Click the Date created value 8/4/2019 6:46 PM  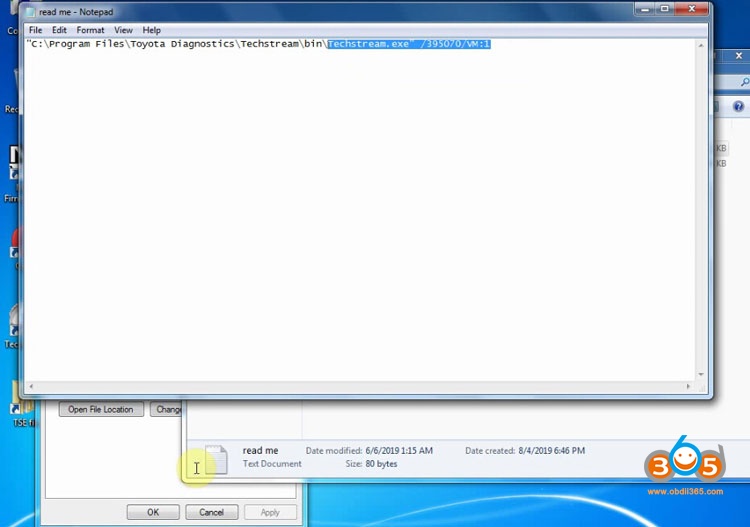pyautogui.click(x=551, y=450)
